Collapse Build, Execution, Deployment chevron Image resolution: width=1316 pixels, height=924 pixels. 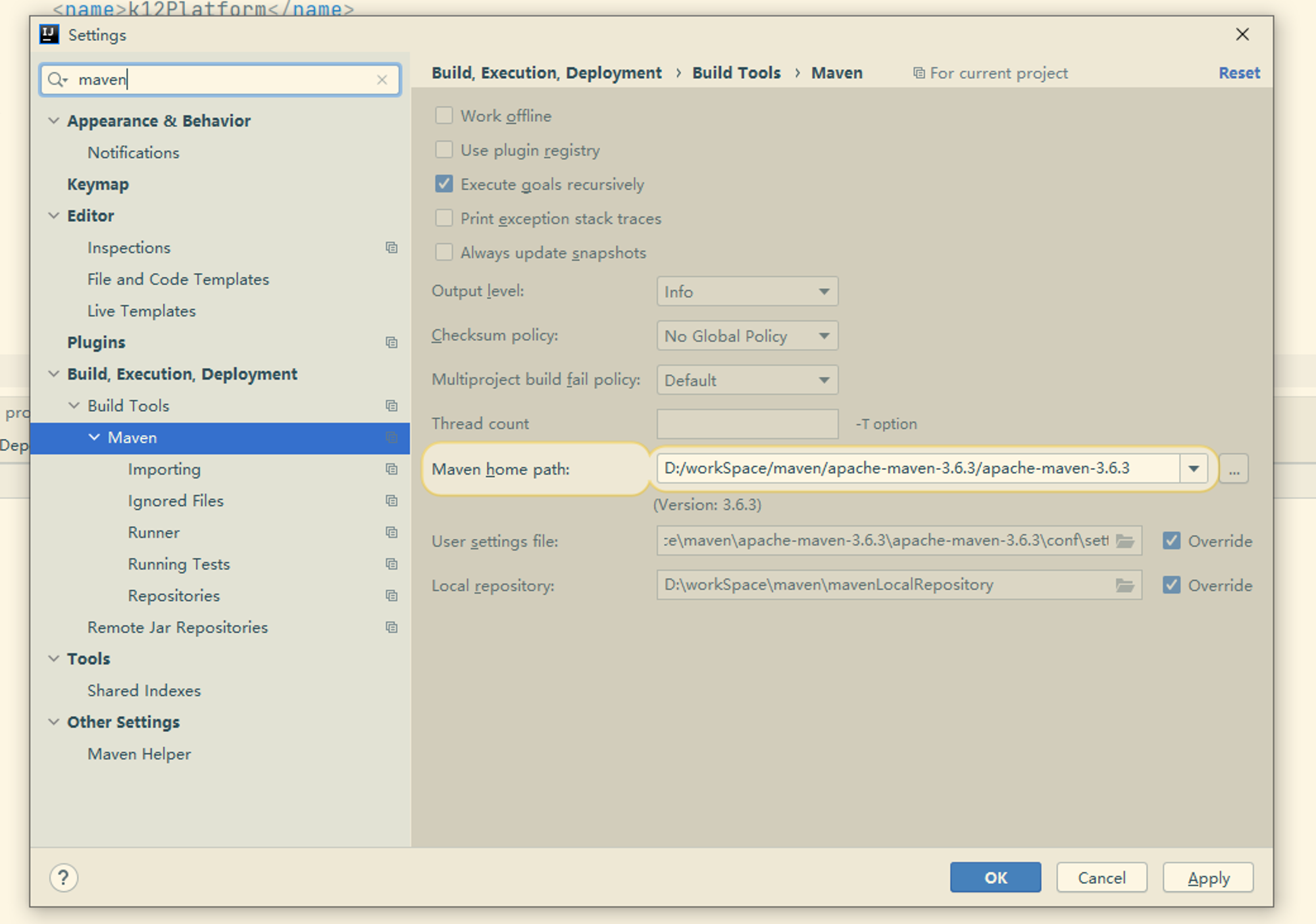54,374
